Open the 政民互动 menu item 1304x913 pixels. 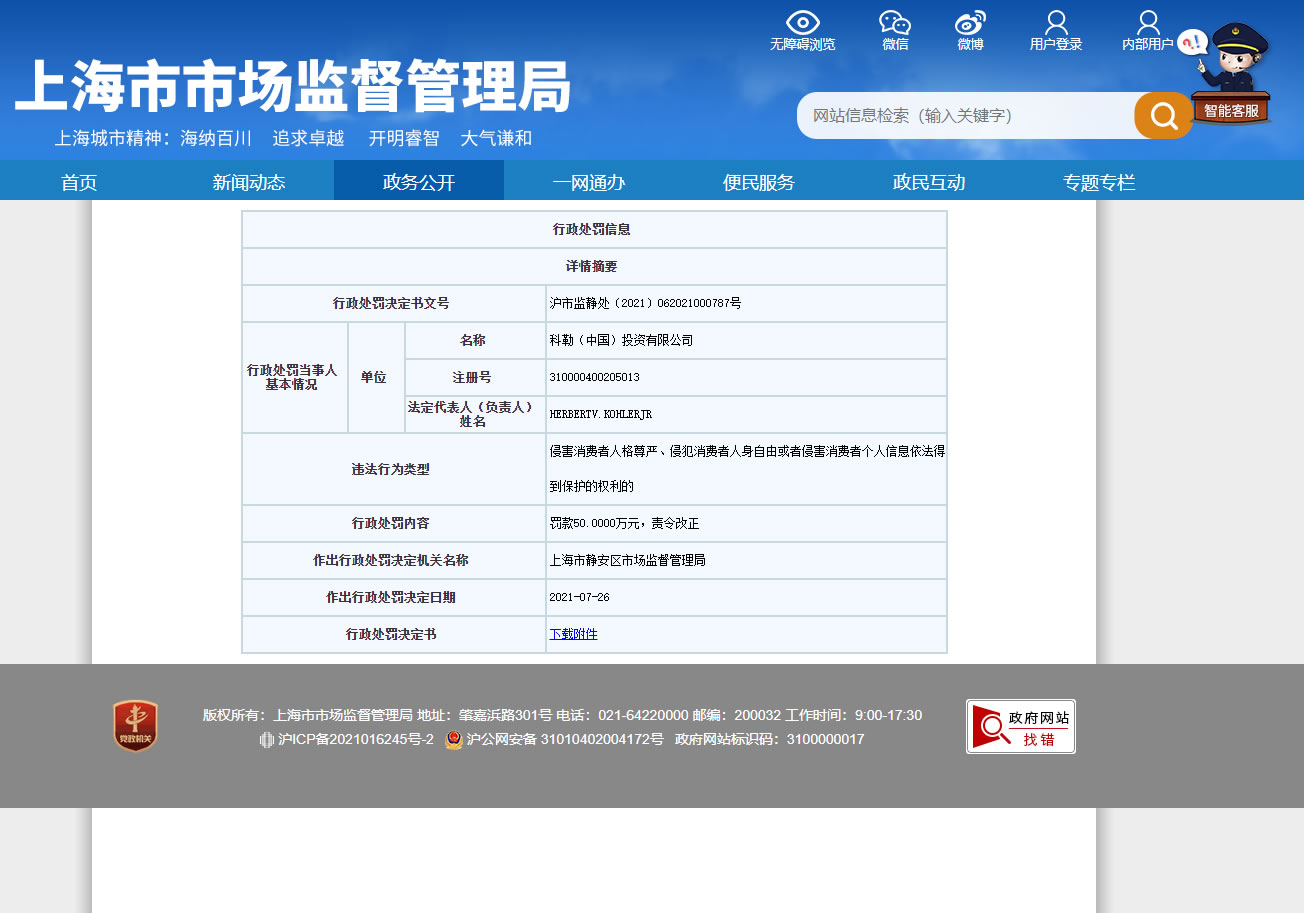point(929,182)
